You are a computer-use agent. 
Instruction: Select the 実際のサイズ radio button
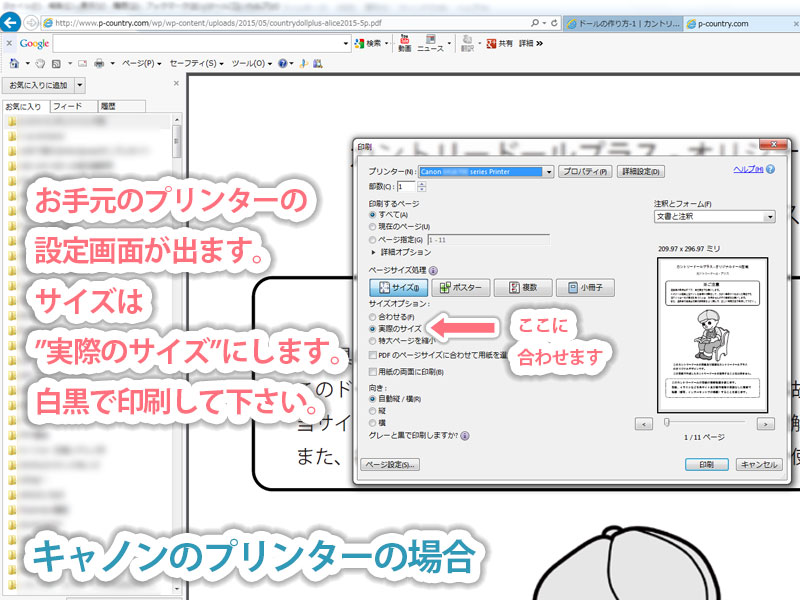coord(372,329)
